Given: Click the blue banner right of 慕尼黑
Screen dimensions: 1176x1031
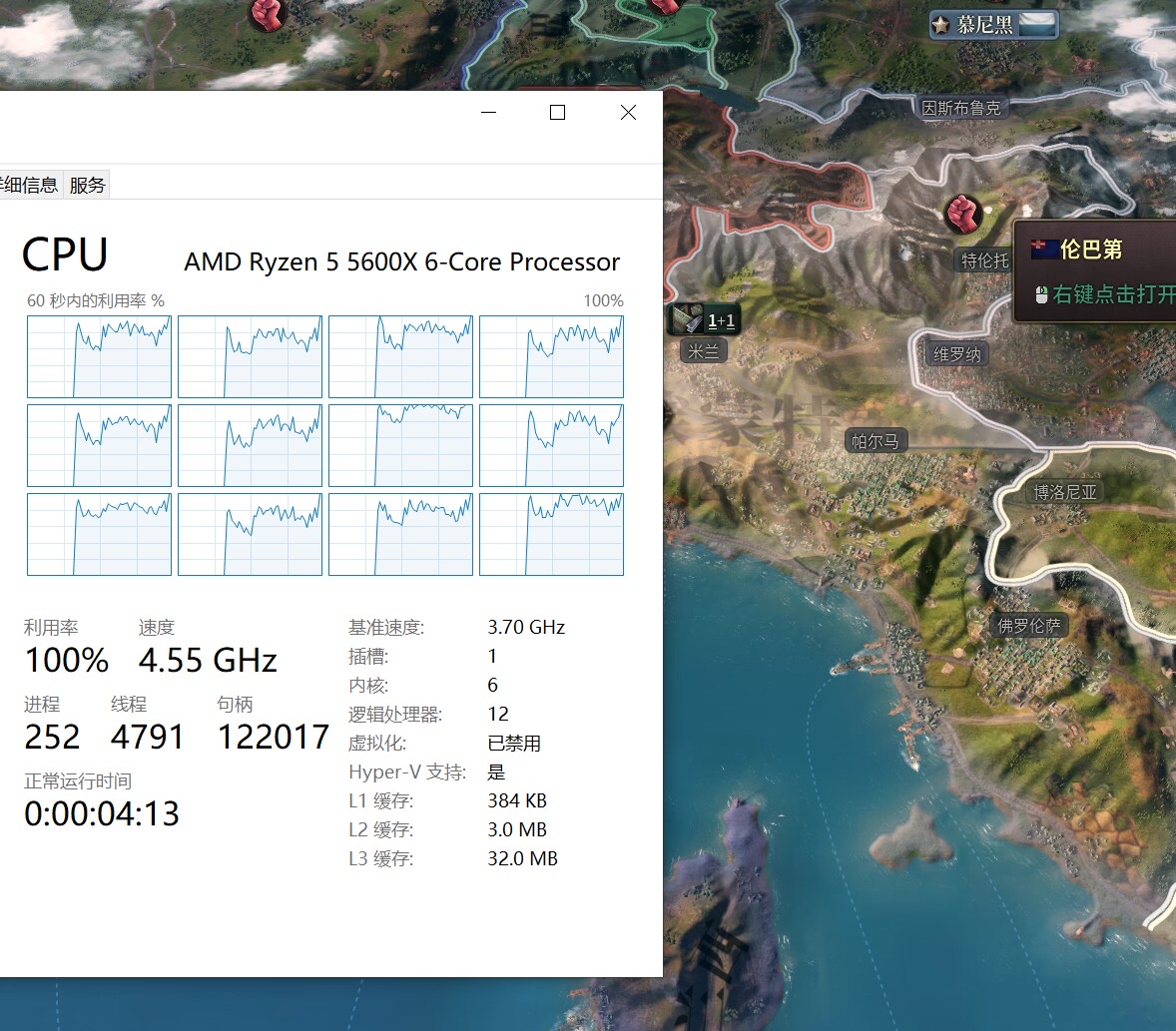Looking at the screenshot, I should coord(1036,24).
